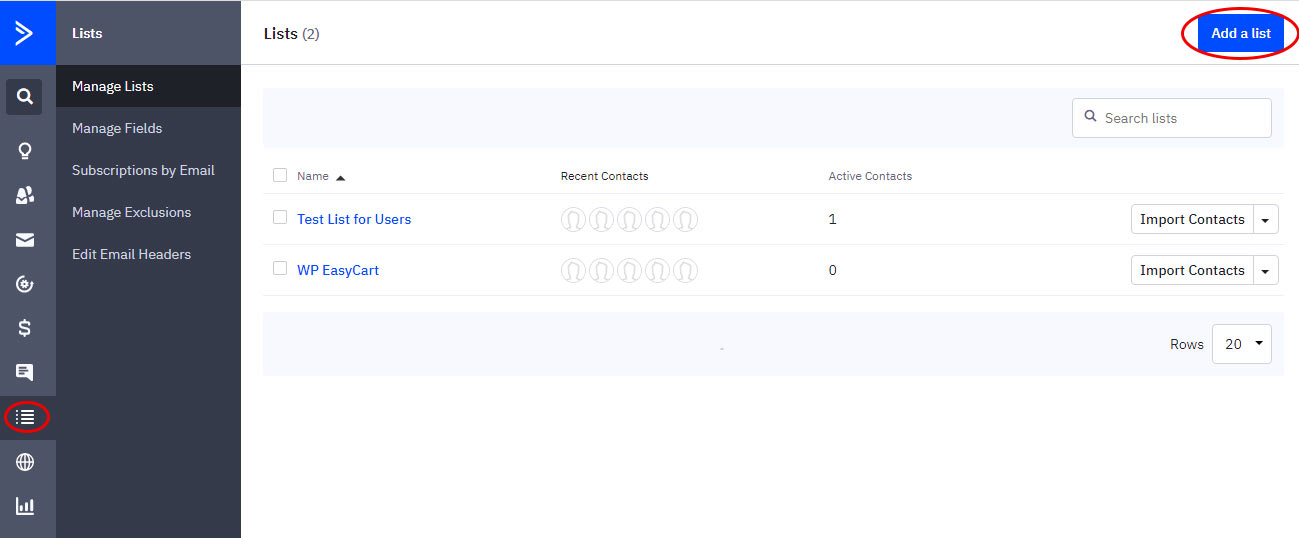Open Deals via the dollar icon
Image resolution: width=1299 pixels, height=538 pixels.
point(25,328)
